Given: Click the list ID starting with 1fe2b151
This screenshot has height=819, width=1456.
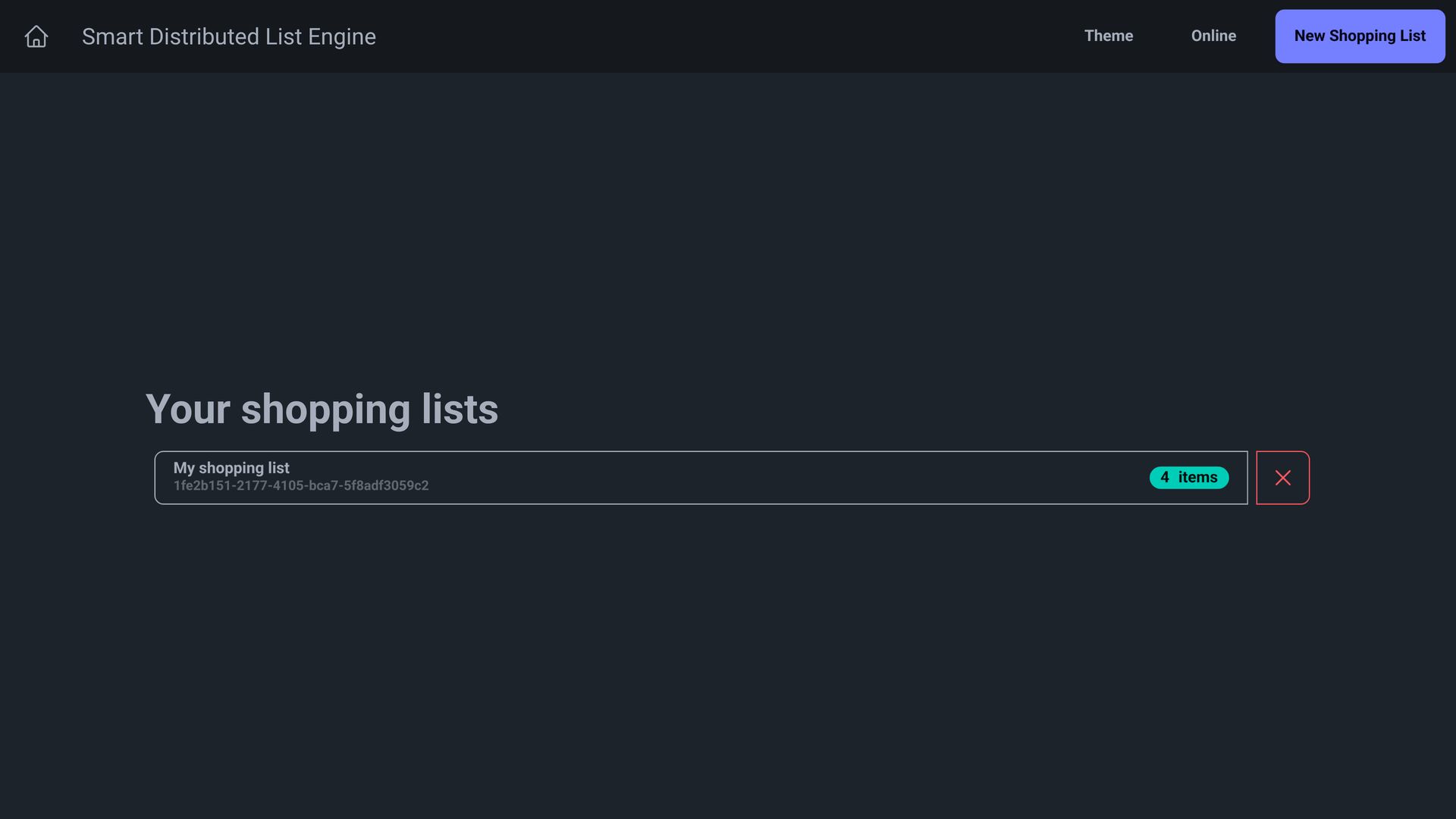Looking at the screenshot, I should [301, 486].
